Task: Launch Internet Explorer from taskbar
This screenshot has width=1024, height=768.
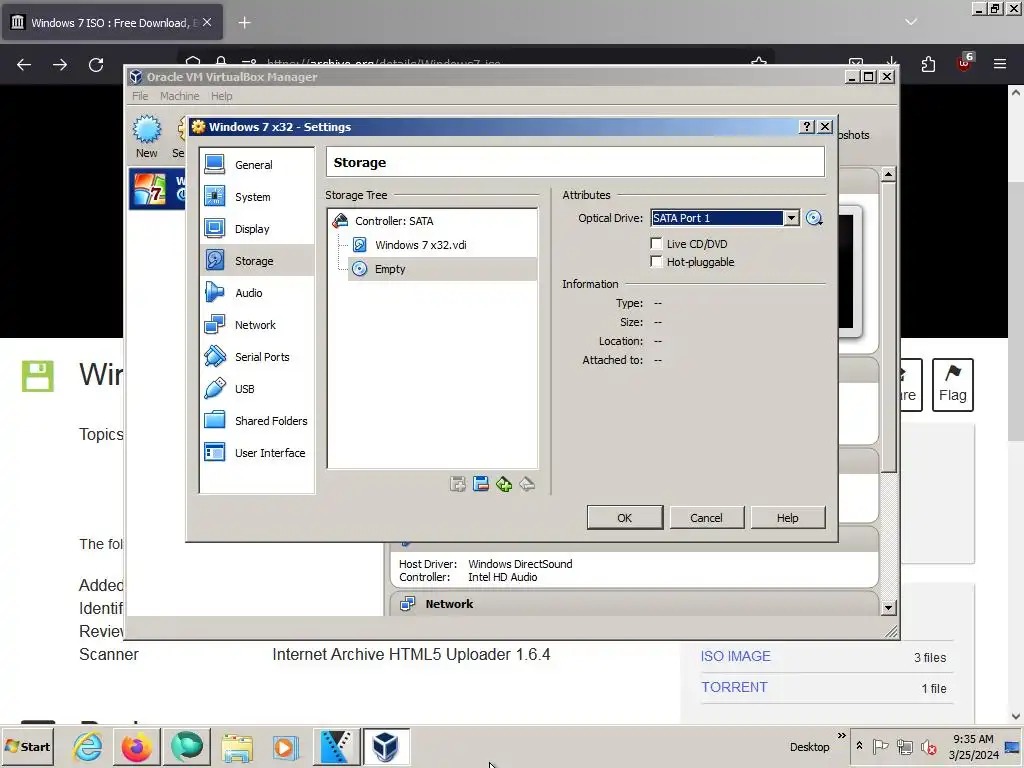Action: point(87,746)
